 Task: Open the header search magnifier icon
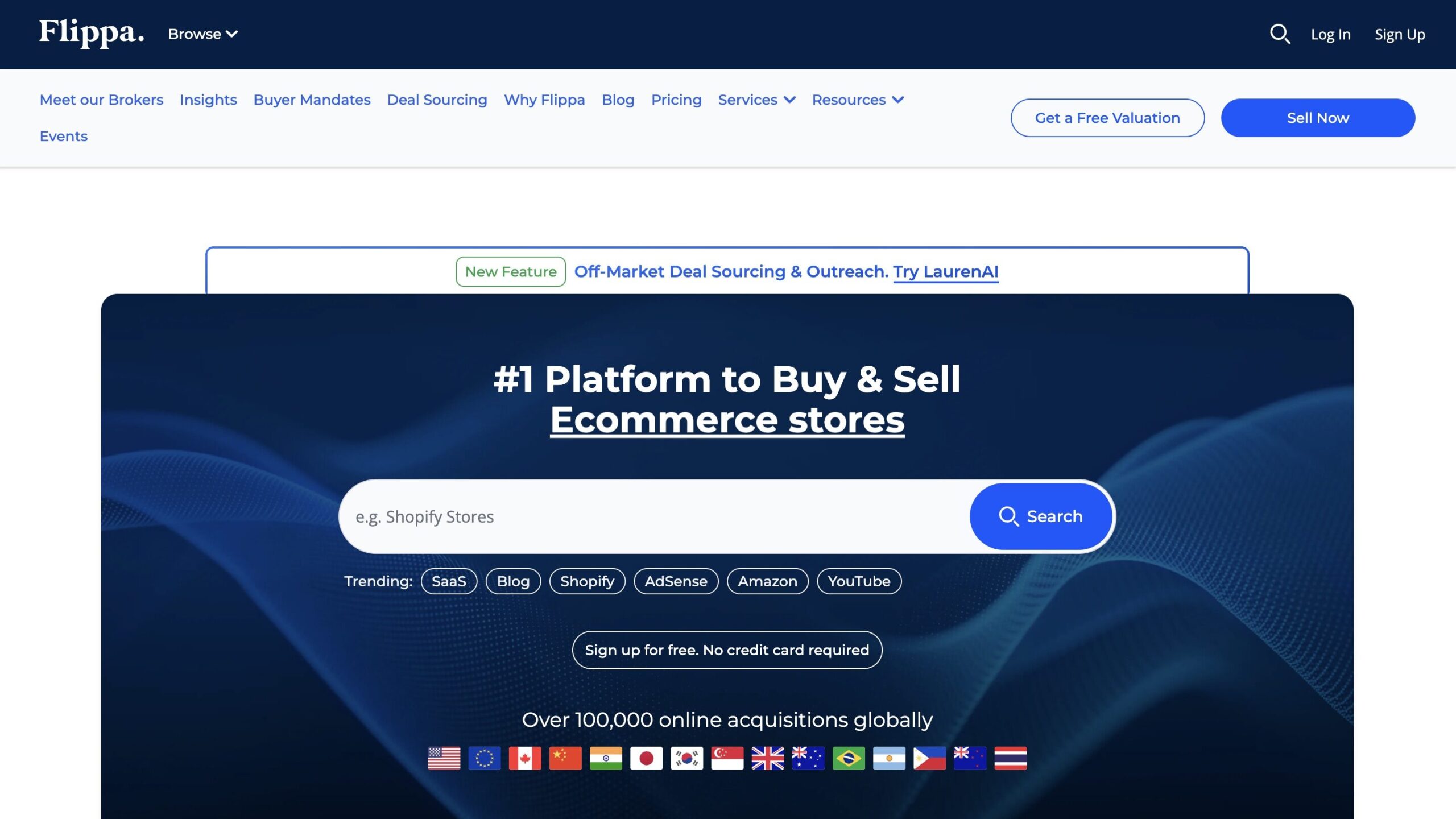1280,34
